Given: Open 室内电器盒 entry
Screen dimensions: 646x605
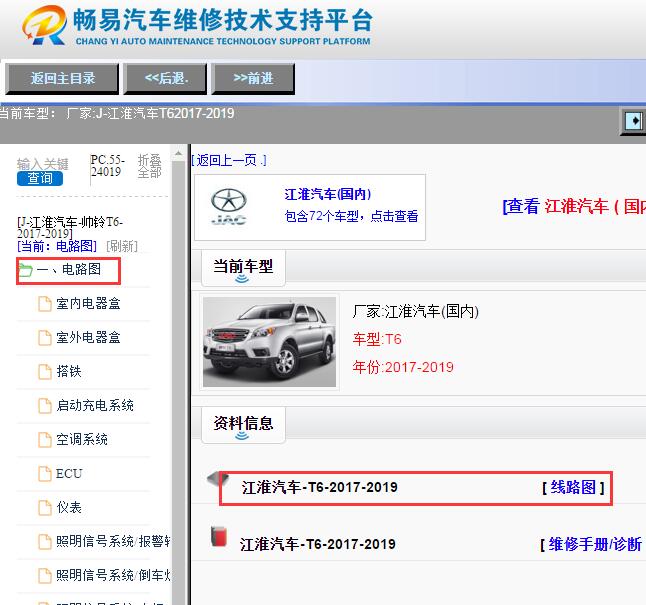Looking at the screenshot, I should point(88,304).
